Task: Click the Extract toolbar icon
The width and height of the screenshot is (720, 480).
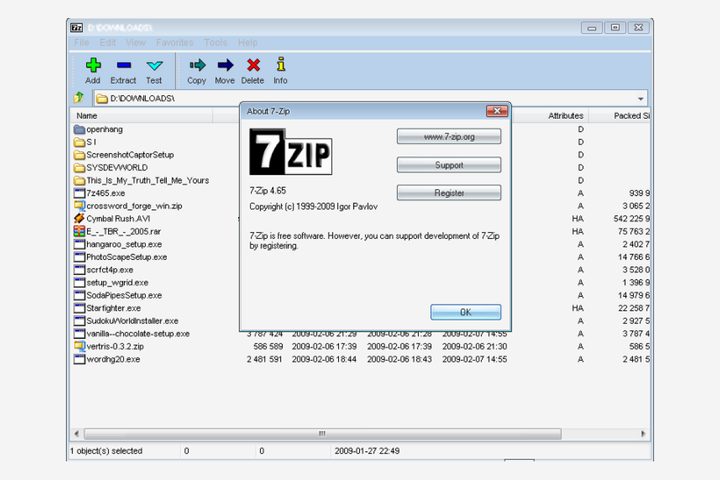Action: (x=123, y=66)
